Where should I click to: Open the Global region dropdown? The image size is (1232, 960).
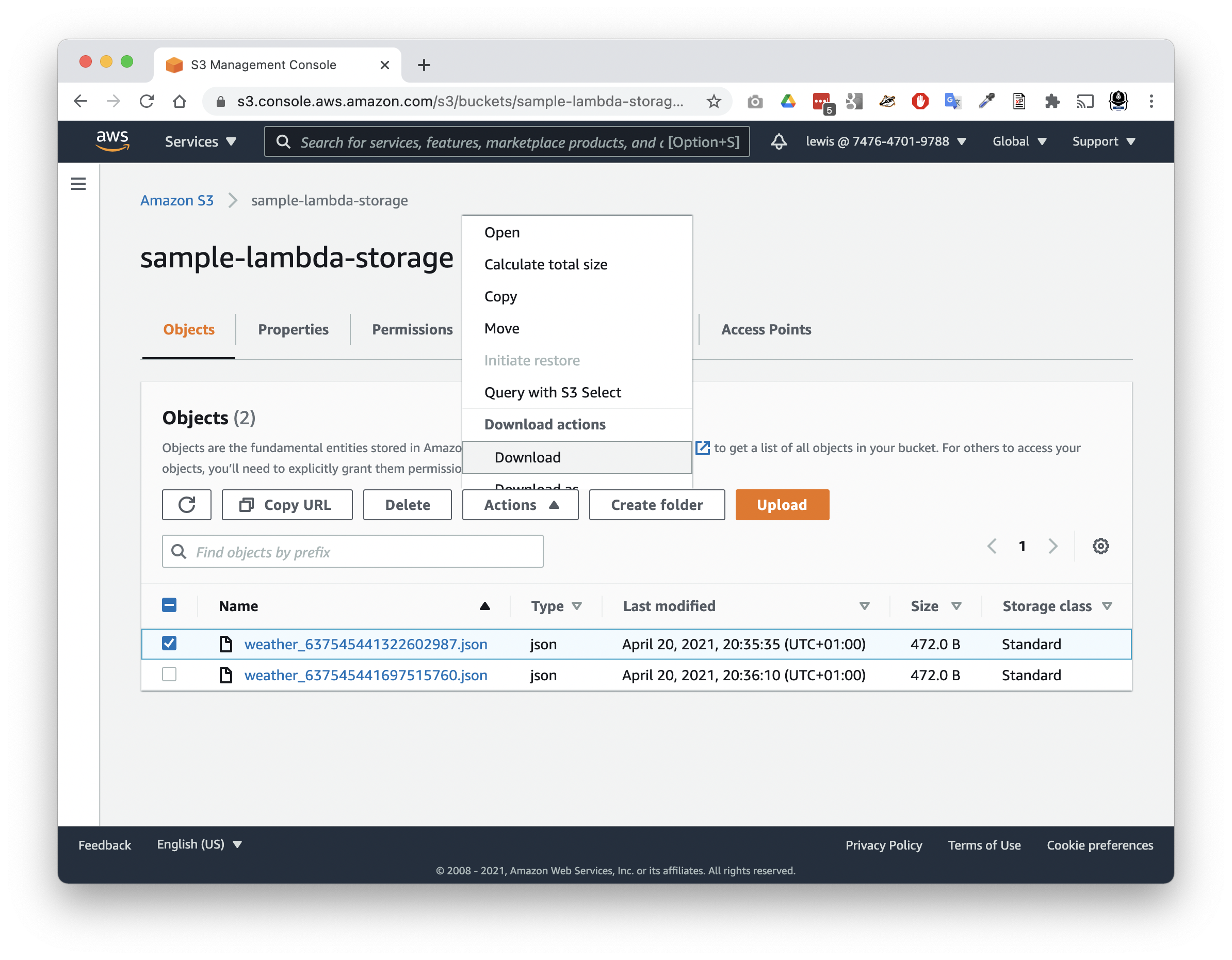1019,141
